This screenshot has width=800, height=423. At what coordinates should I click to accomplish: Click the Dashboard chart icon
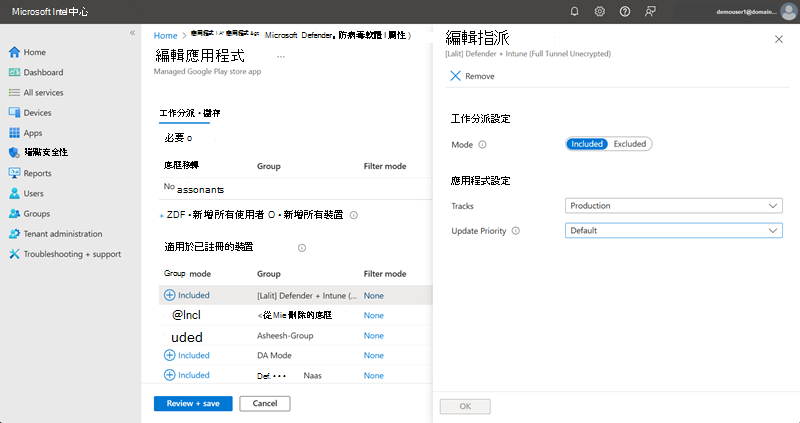coord(14,72)
